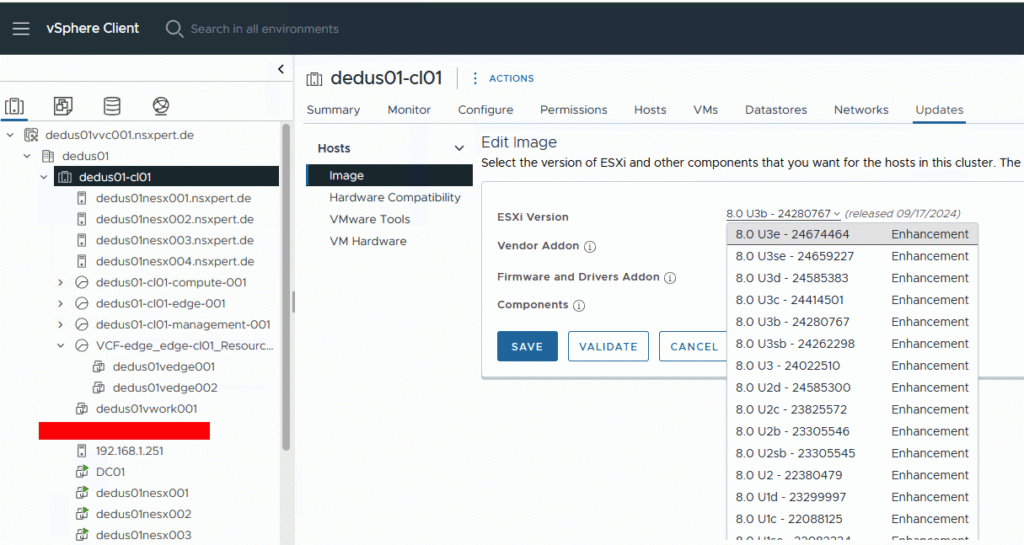
Task: Open the Networking inventory view icon
Action: click(x=160, y=106)
